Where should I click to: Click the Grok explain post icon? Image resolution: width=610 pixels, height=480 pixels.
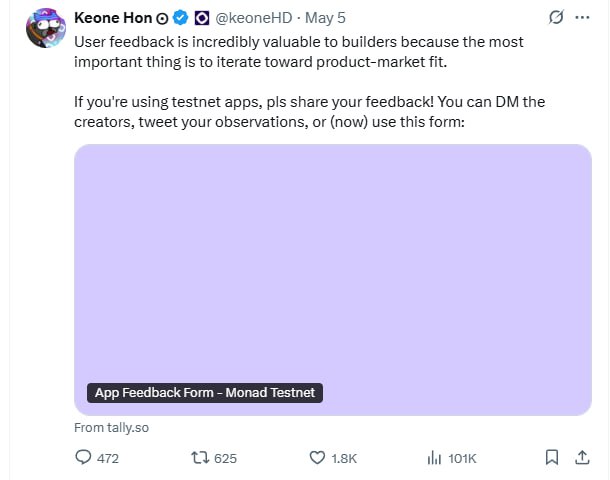point(556,18)
